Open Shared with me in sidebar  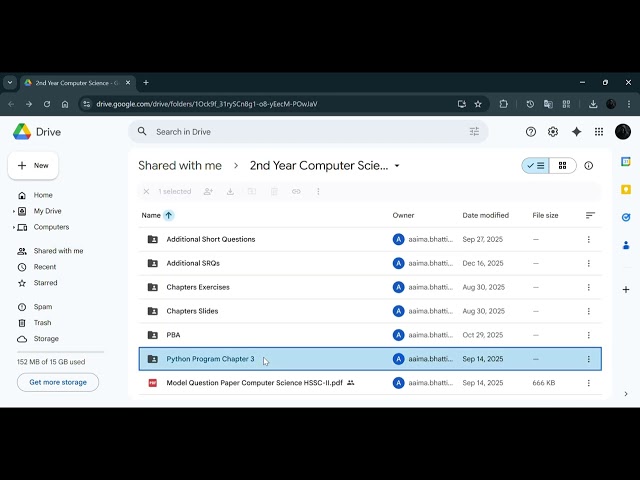(58, 251)
